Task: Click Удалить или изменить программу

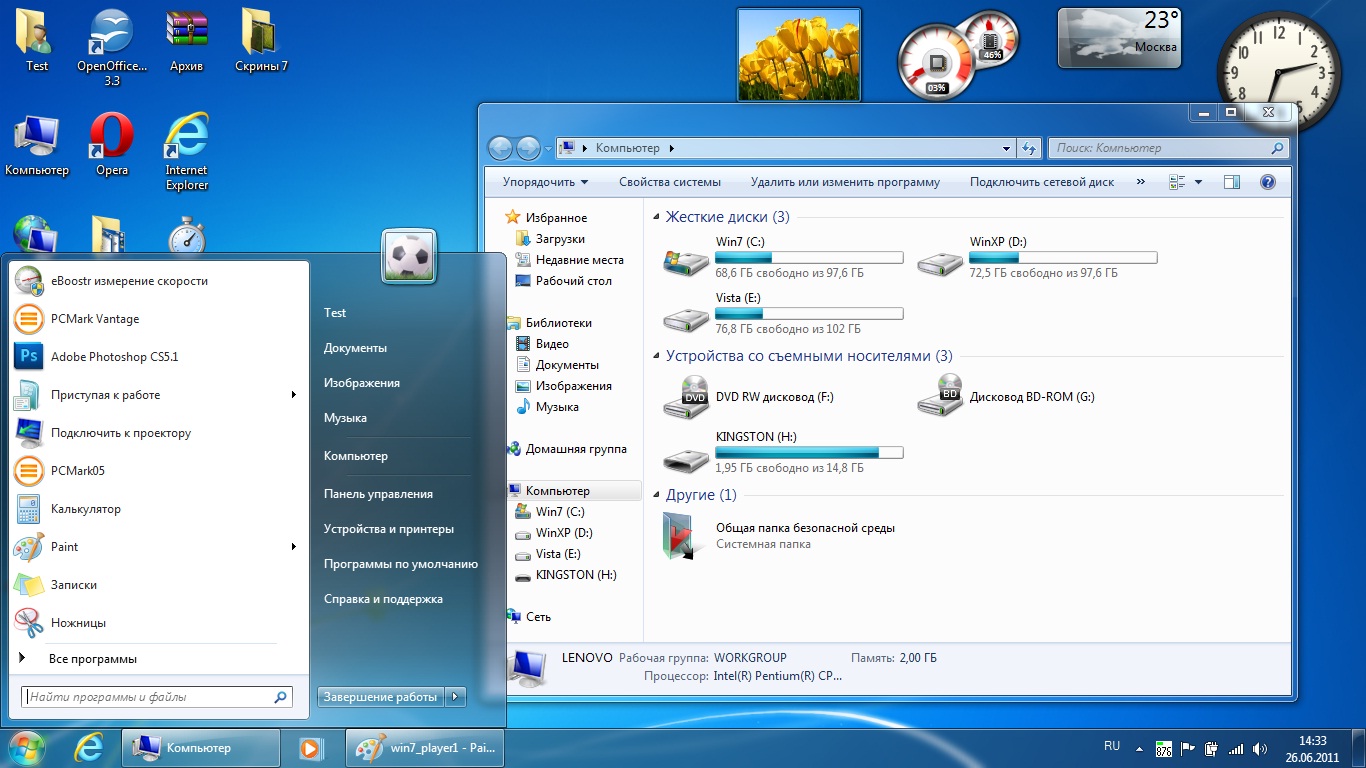Action: [845, 182]
